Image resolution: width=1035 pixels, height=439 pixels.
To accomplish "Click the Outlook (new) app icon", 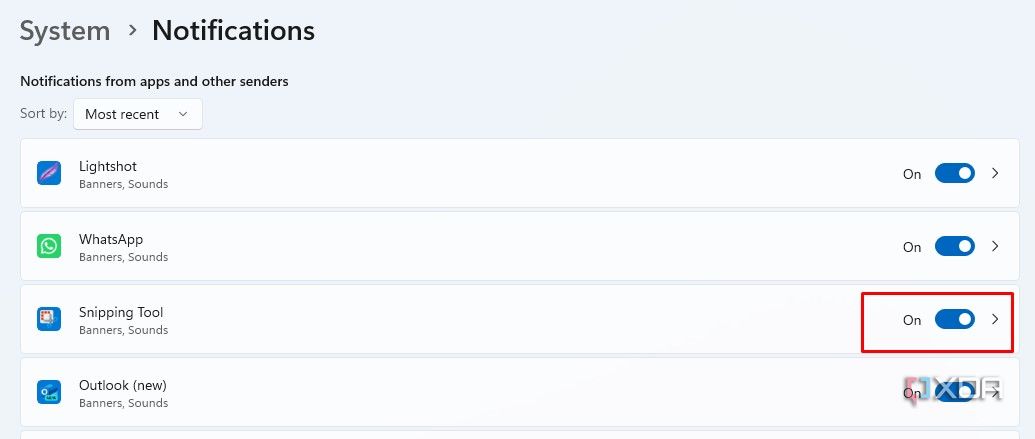I will point(49,392).
